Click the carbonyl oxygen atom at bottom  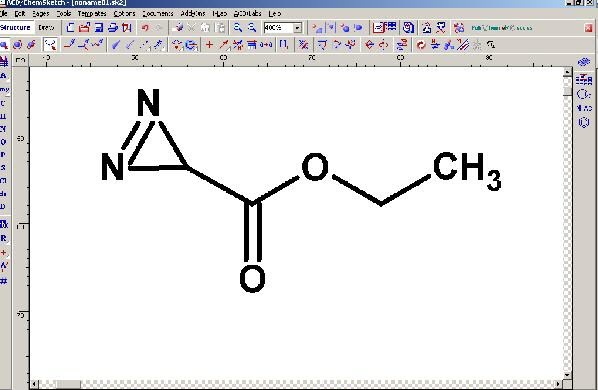coord(252,279)
